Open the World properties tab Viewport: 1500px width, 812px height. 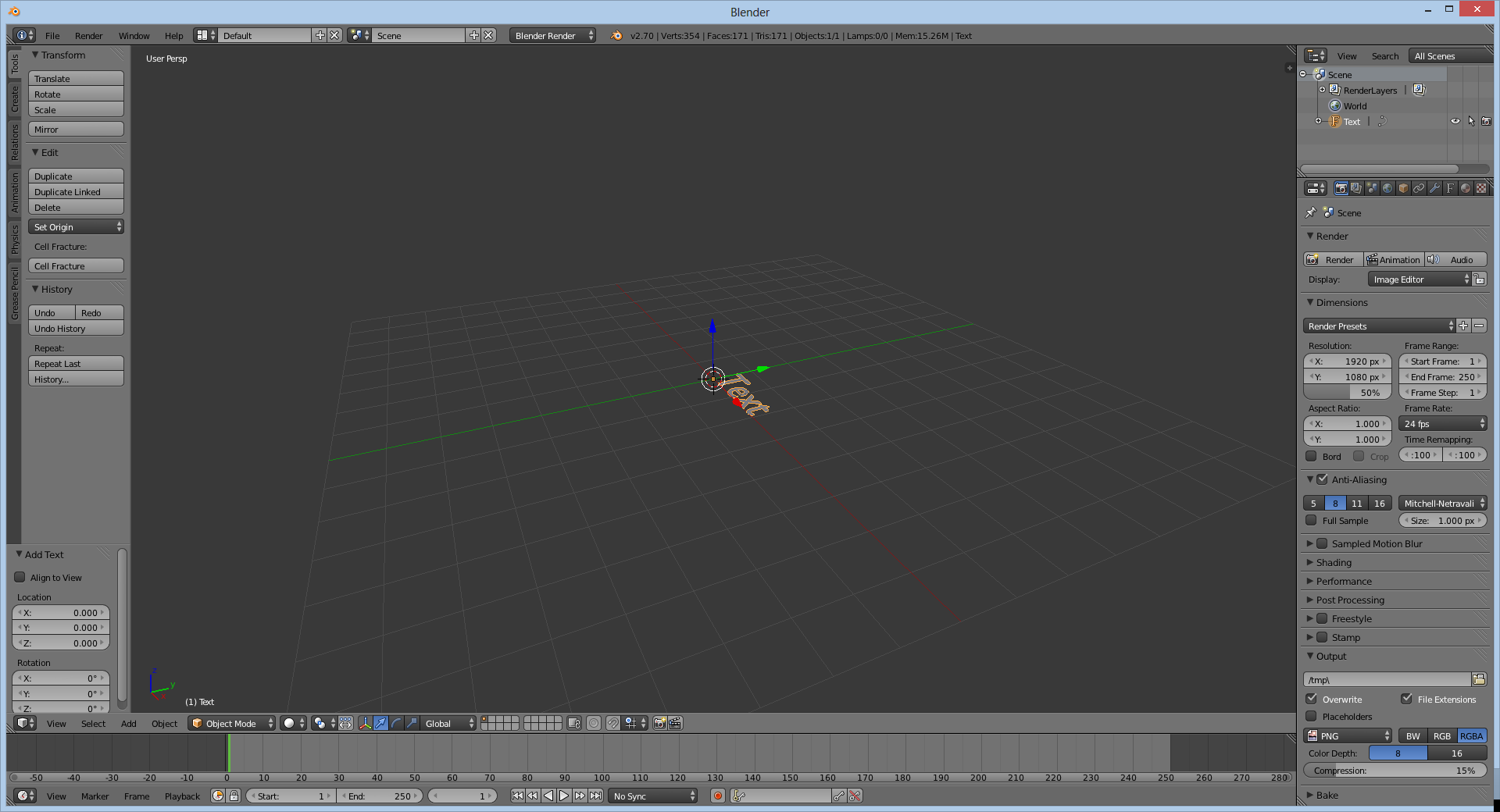pyautogui.click(x=1388, y=189)
